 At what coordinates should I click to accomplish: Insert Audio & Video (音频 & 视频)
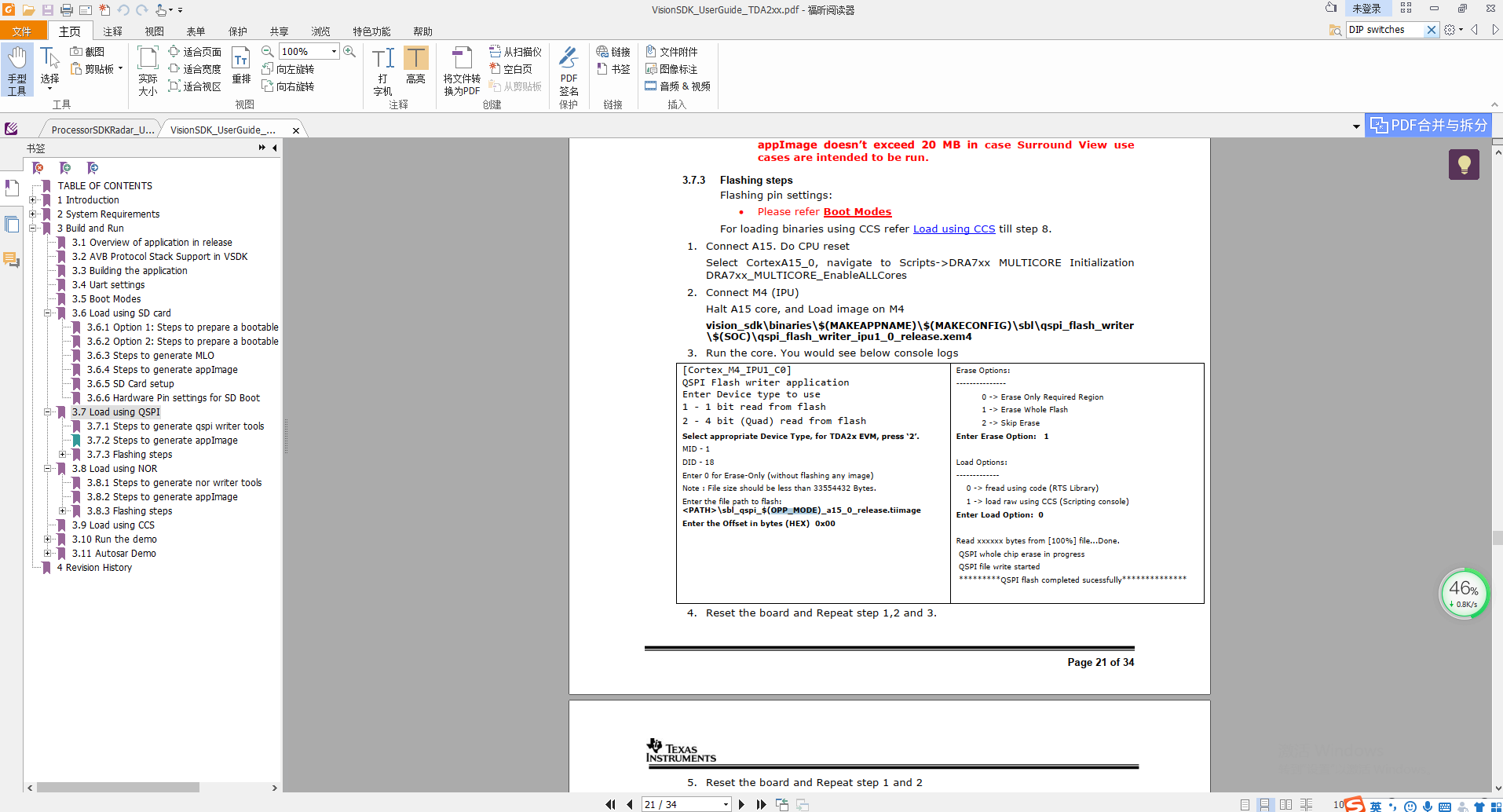[678, 86]
